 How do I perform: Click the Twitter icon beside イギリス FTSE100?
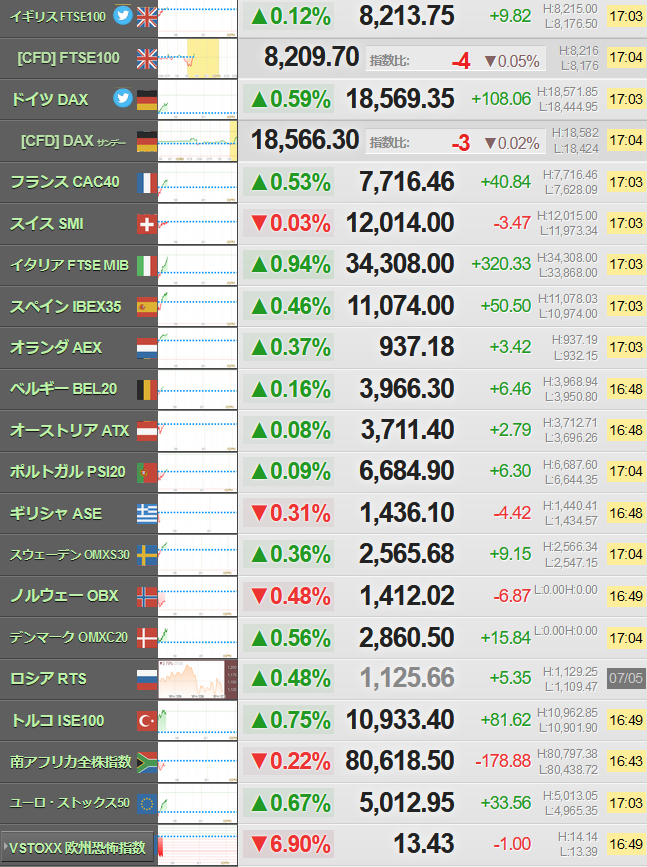123,15
